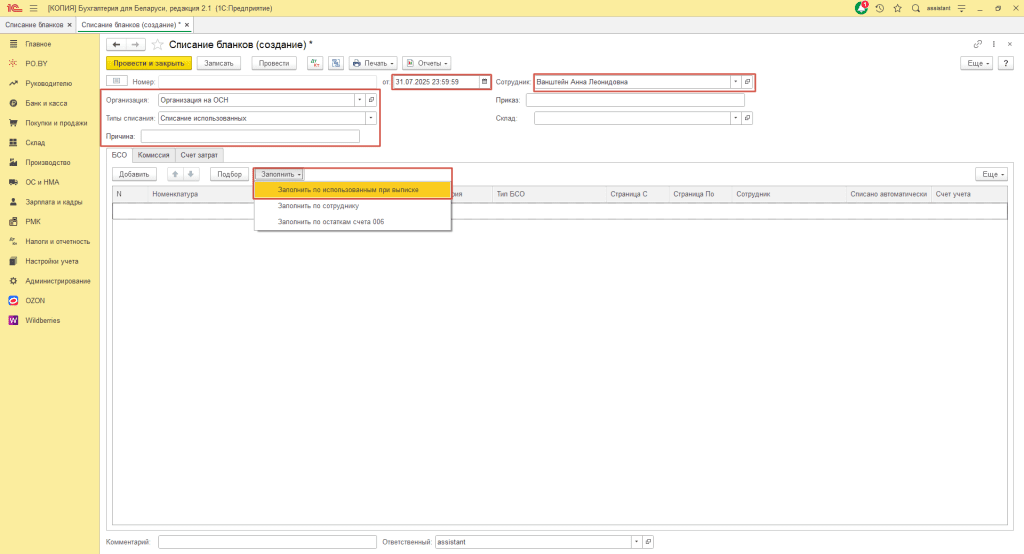Choose 'Заполнить по остаткам счета 006'
The width and height of the screenshot is (1024, 554).
click(353, 221)
